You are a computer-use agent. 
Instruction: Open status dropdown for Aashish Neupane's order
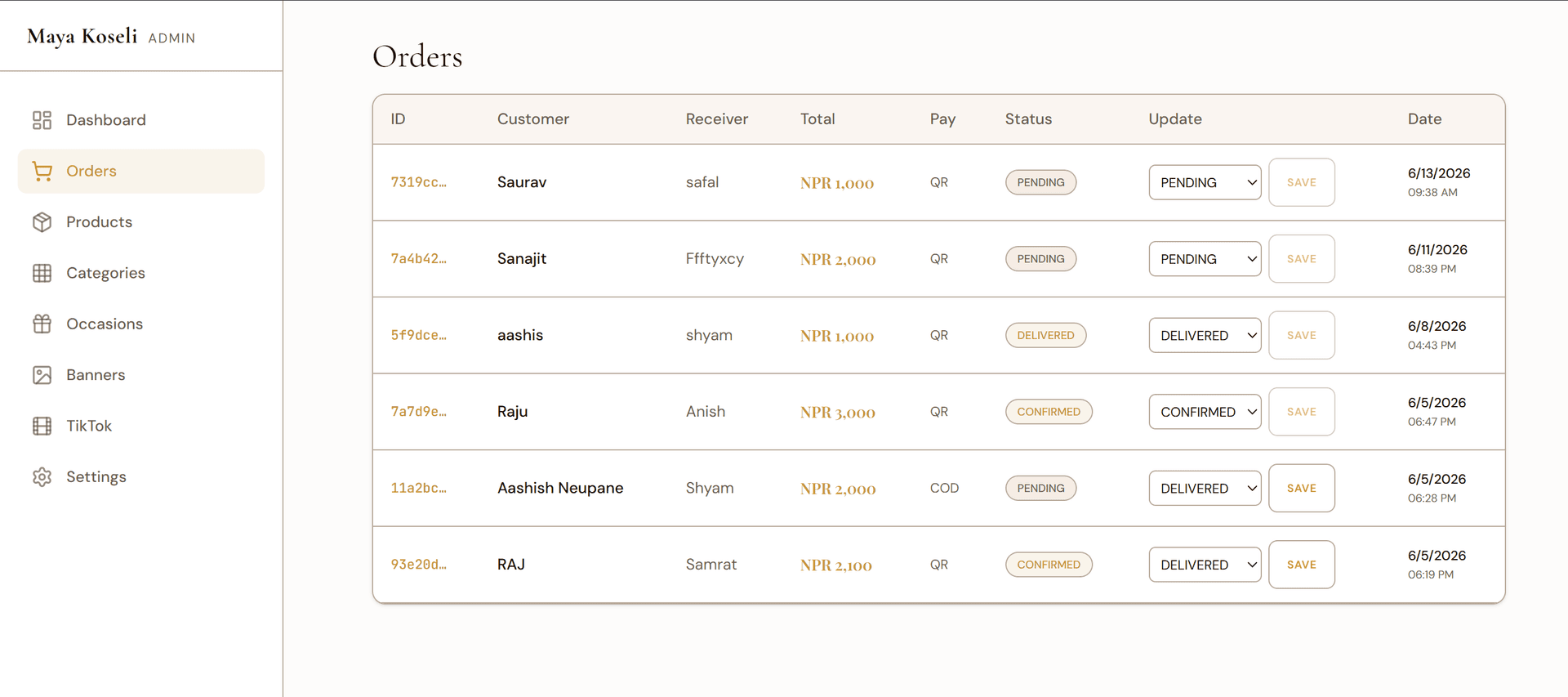(1205, 488)
